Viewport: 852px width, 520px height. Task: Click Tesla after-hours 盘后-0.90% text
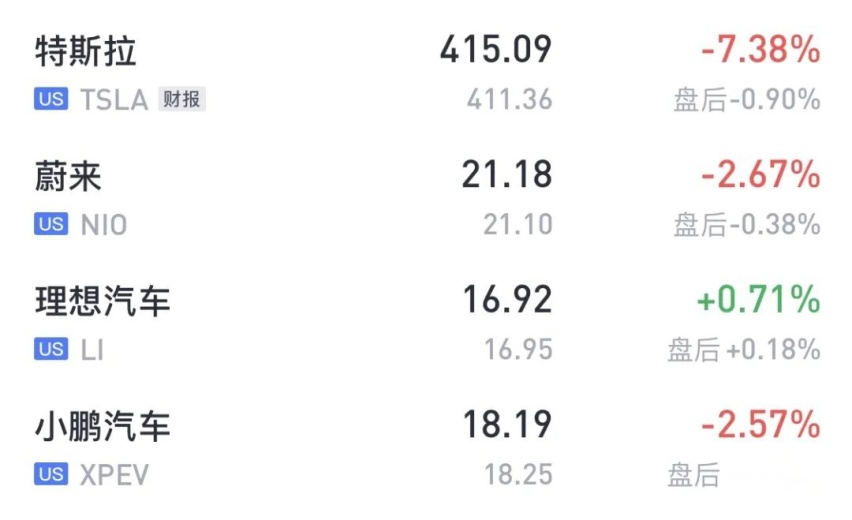point(747,100)
